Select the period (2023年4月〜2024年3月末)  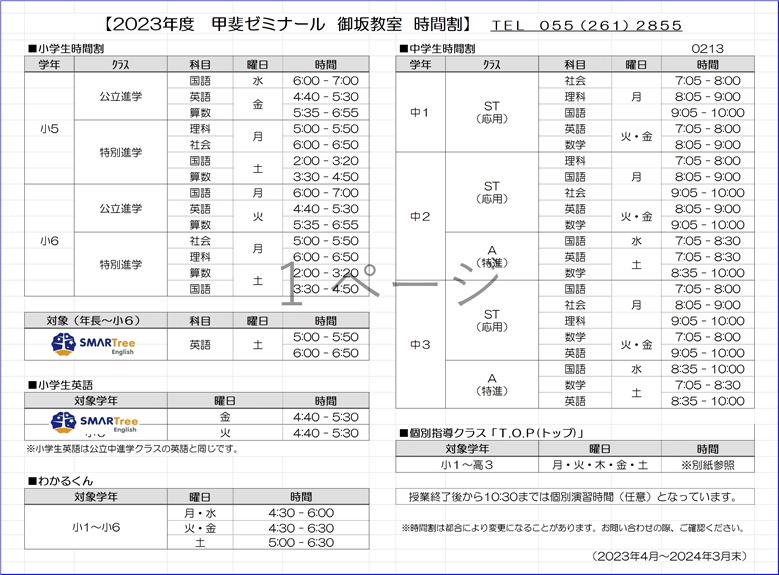(669, 556)
